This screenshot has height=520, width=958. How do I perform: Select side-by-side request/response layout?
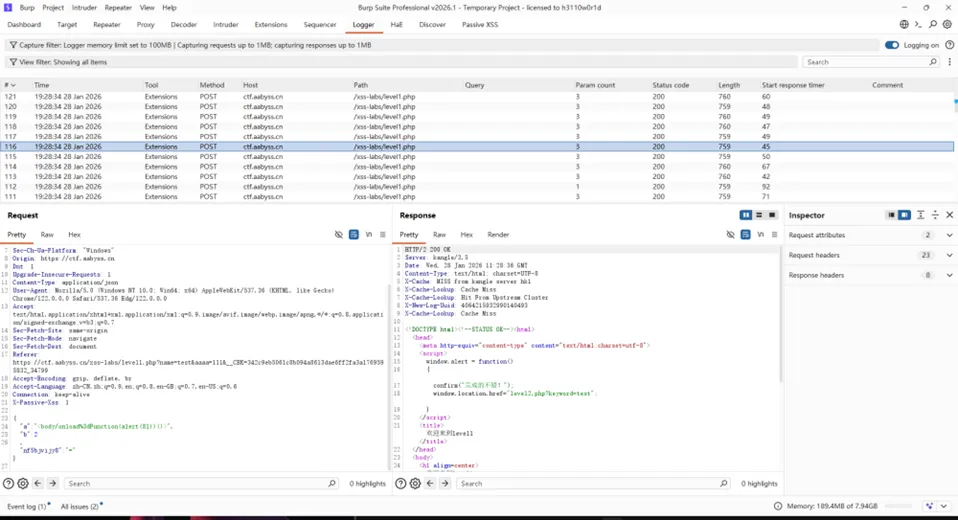tap(745, 215)
